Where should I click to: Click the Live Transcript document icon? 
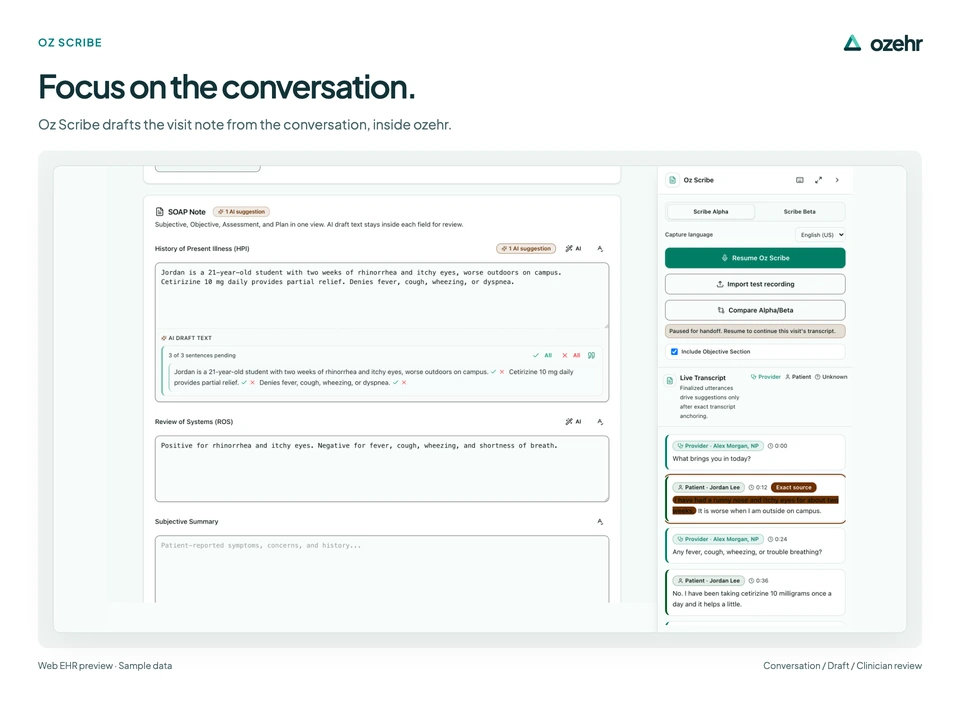coord(670,381)
